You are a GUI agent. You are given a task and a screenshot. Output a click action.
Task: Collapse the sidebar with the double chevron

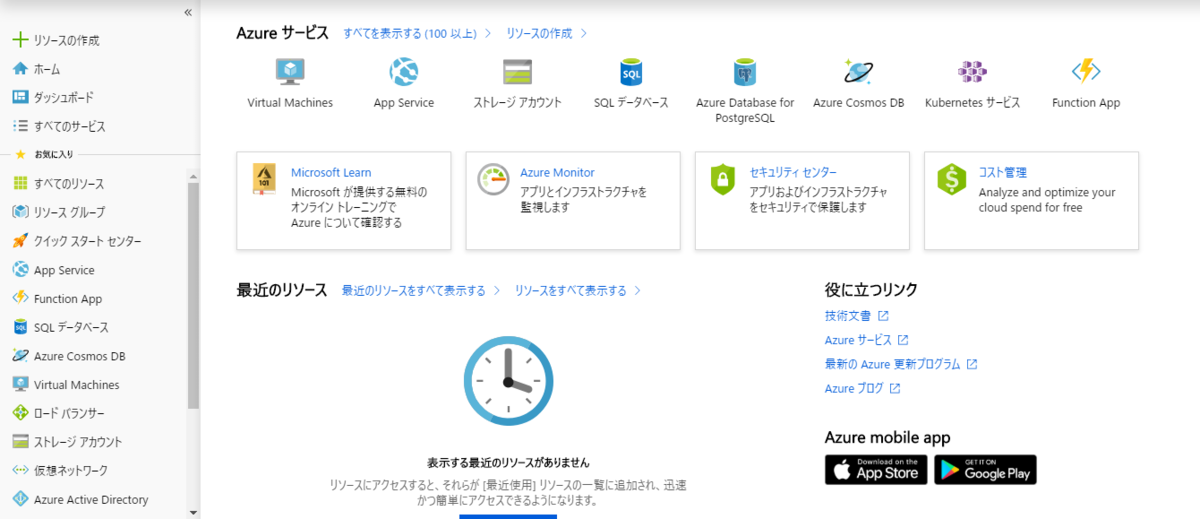pyautogui.click(x=188, y=12)
